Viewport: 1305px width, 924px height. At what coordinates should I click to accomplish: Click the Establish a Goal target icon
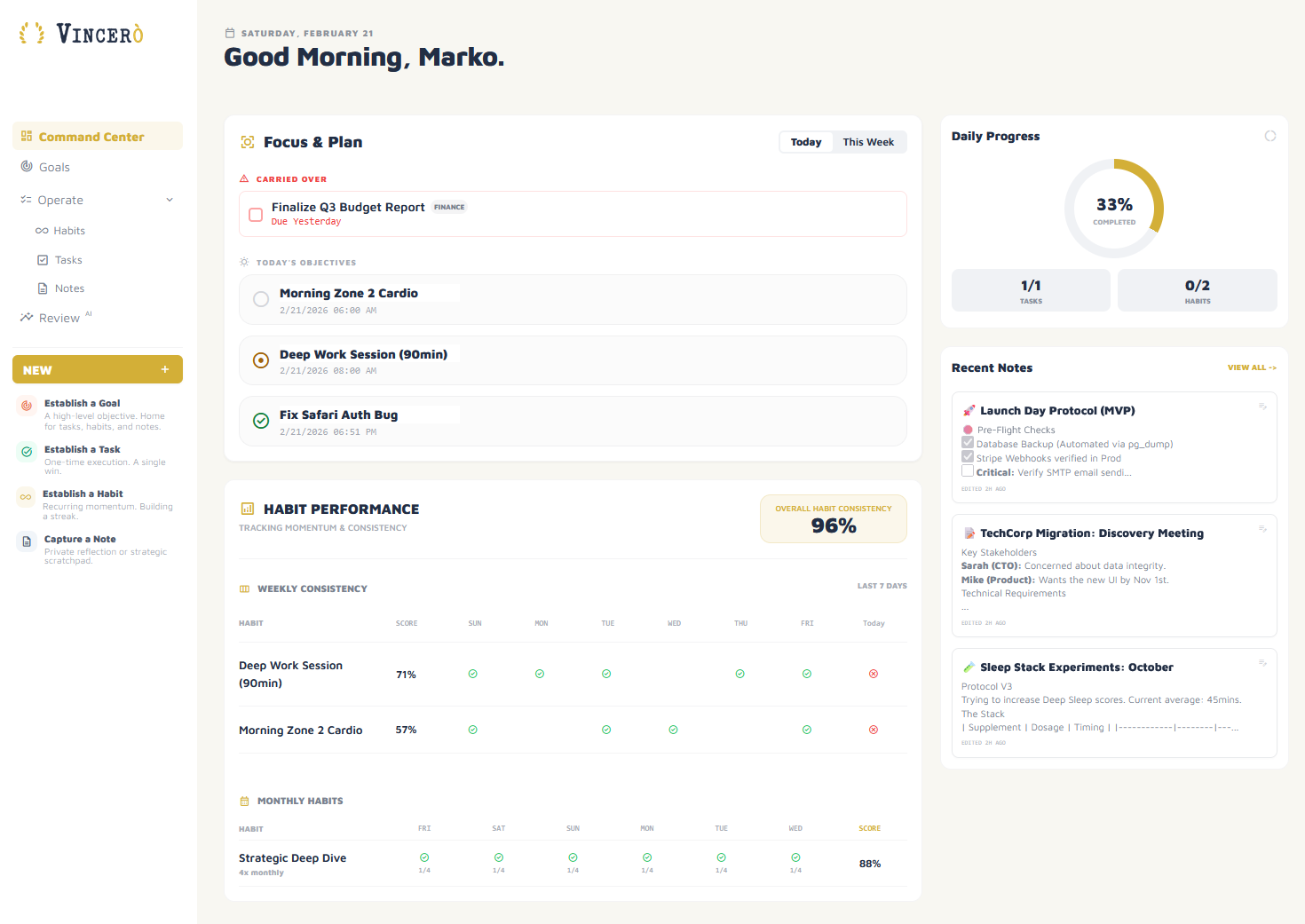pos(27,406)
